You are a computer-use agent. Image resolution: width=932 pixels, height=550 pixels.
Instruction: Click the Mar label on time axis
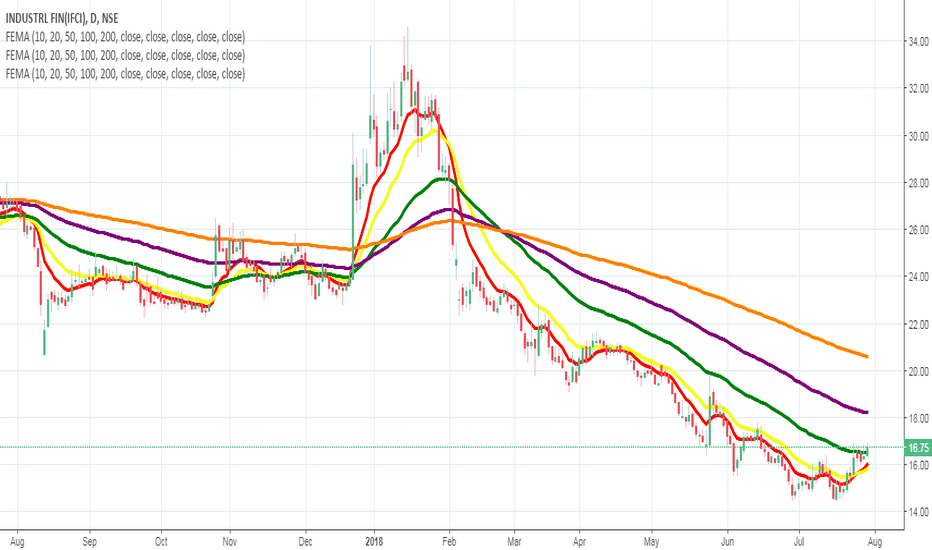point(514,542)
